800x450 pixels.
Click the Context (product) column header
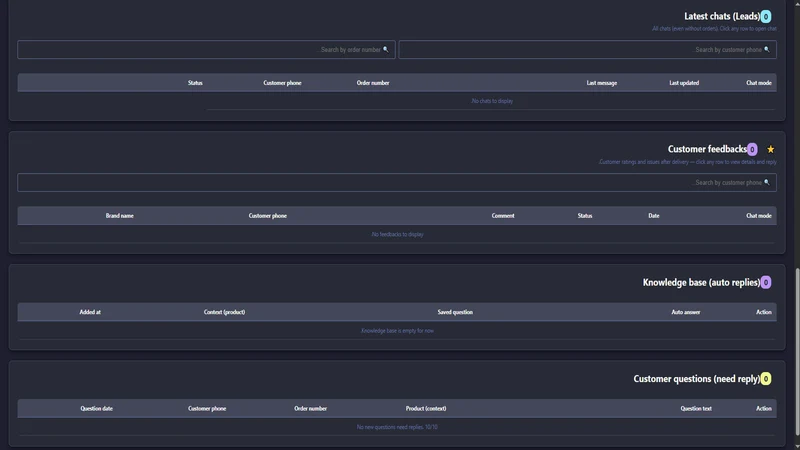pyautogui.click(x=224, y=312)
